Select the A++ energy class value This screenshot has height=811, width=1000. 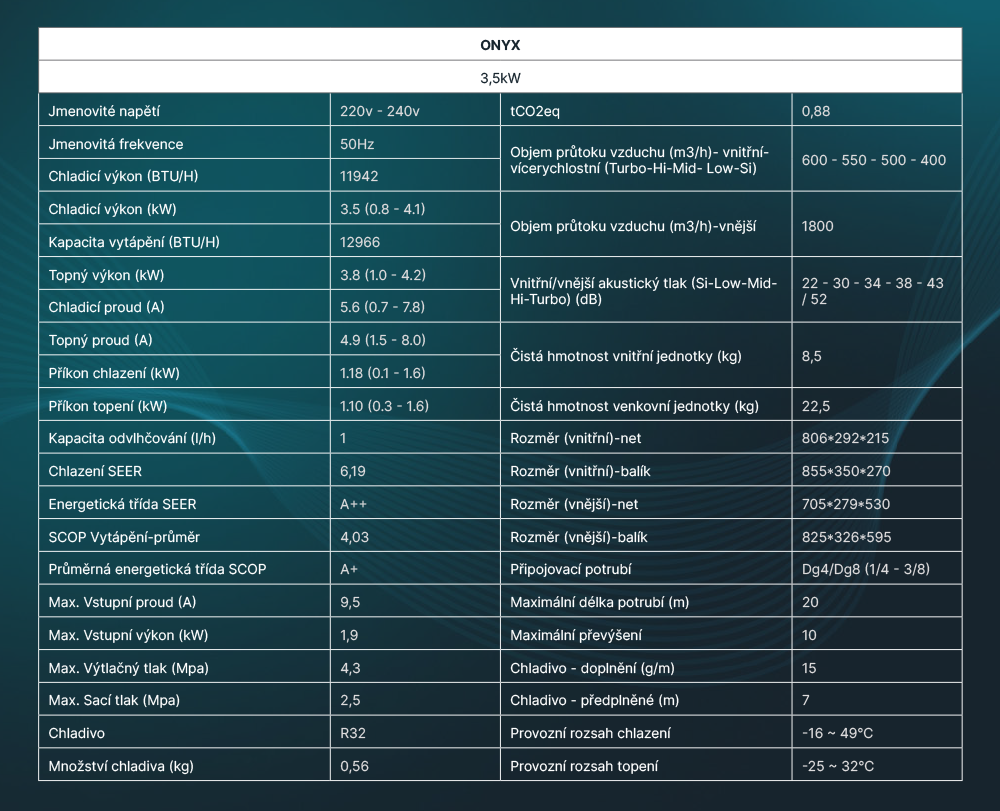(355, 504)
